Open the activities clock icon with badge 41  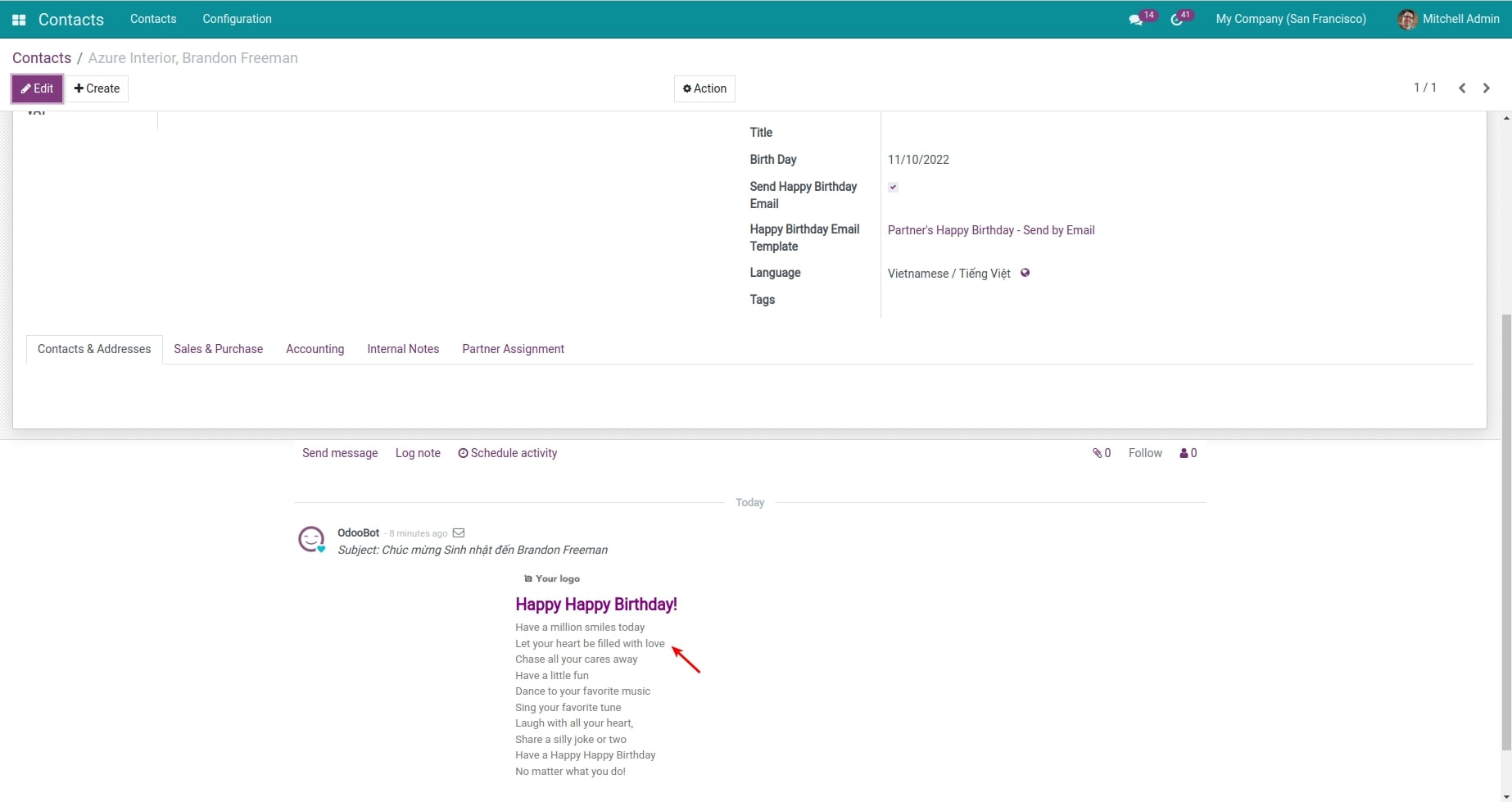(1177, 20)
